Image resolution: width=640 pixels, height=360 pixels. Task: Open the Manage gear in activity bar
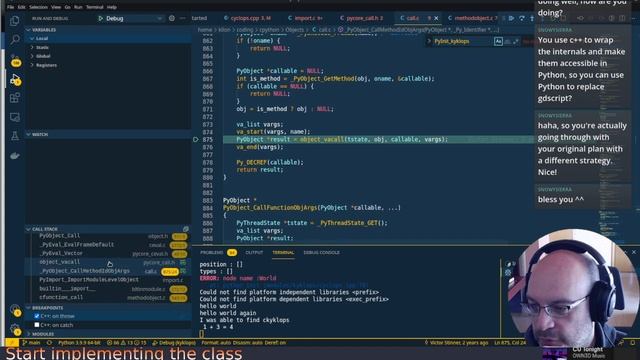15,329
